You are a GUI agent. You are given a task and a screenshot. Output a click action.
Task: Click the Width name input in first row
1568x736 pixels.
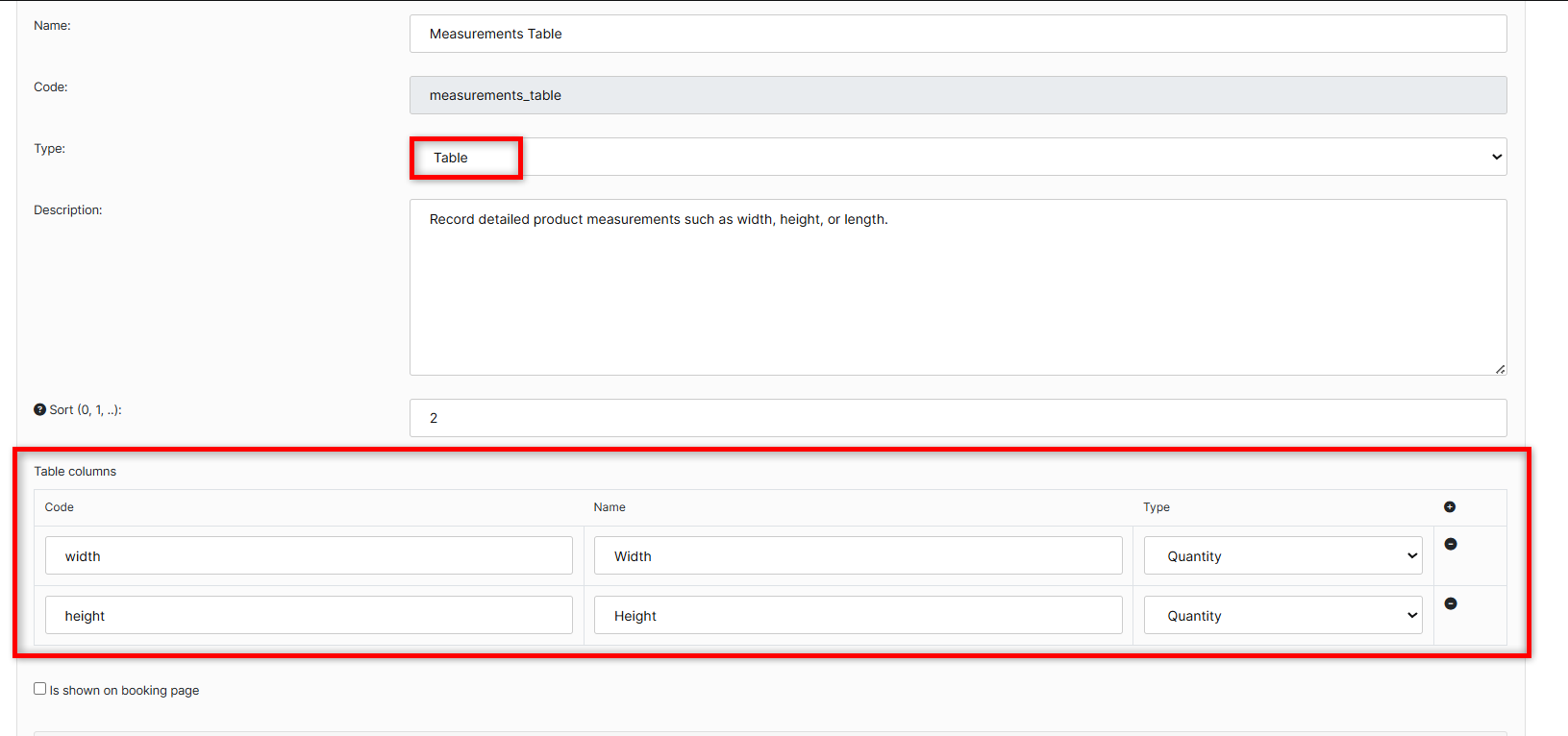[858, 556]
